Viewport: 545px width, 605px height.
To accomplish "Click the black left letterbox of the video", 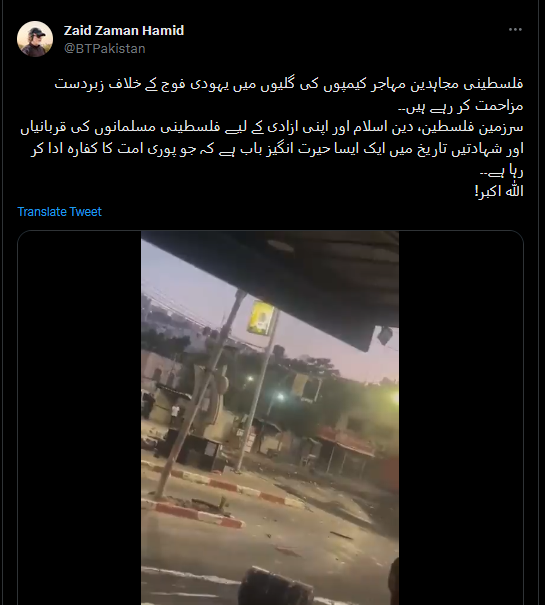I will pyautogui.click(x=79, y=417).
